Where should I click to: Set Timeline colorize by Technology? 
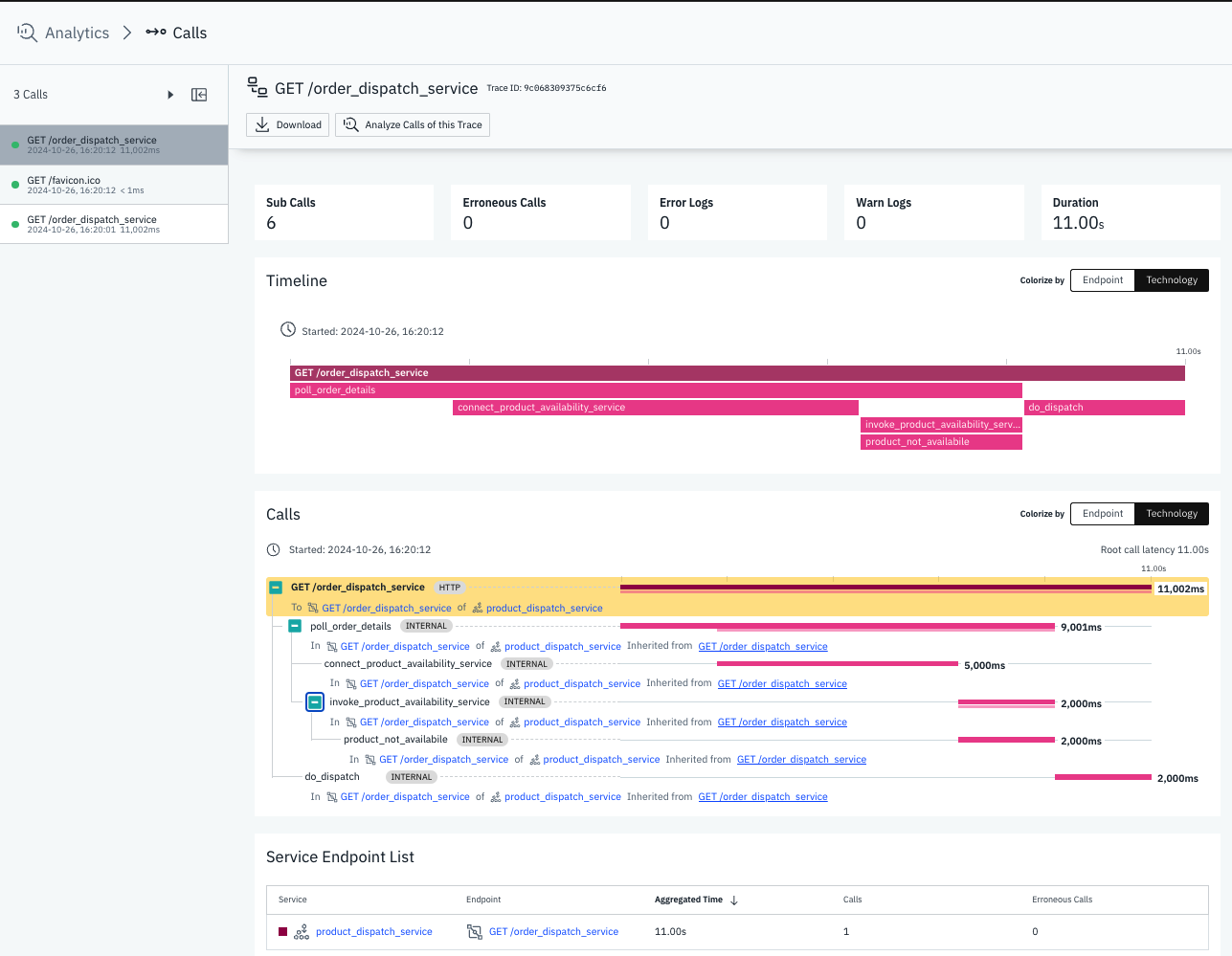(x=1172, y=280)
